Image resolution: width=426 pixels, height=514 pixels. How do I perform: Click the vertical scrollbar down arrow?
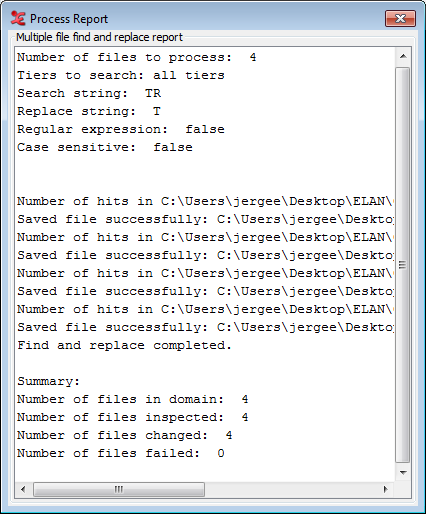[x=403, y=473]
